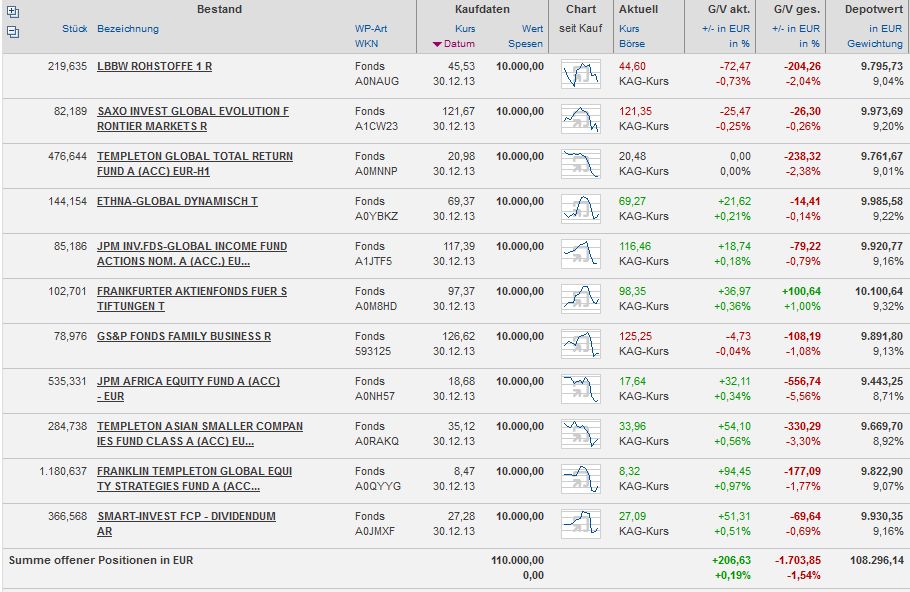Open FRANKFURTER AKTIENFONDS FUER STIFTUNGEN link

coord(192,298)
